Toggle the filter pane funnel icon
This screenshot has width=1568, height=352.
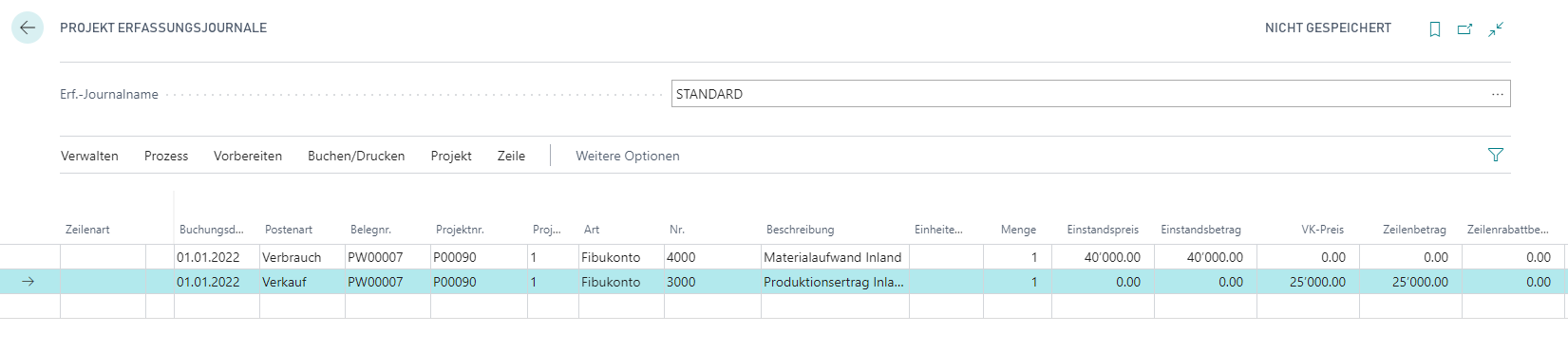coord(1496,155)
